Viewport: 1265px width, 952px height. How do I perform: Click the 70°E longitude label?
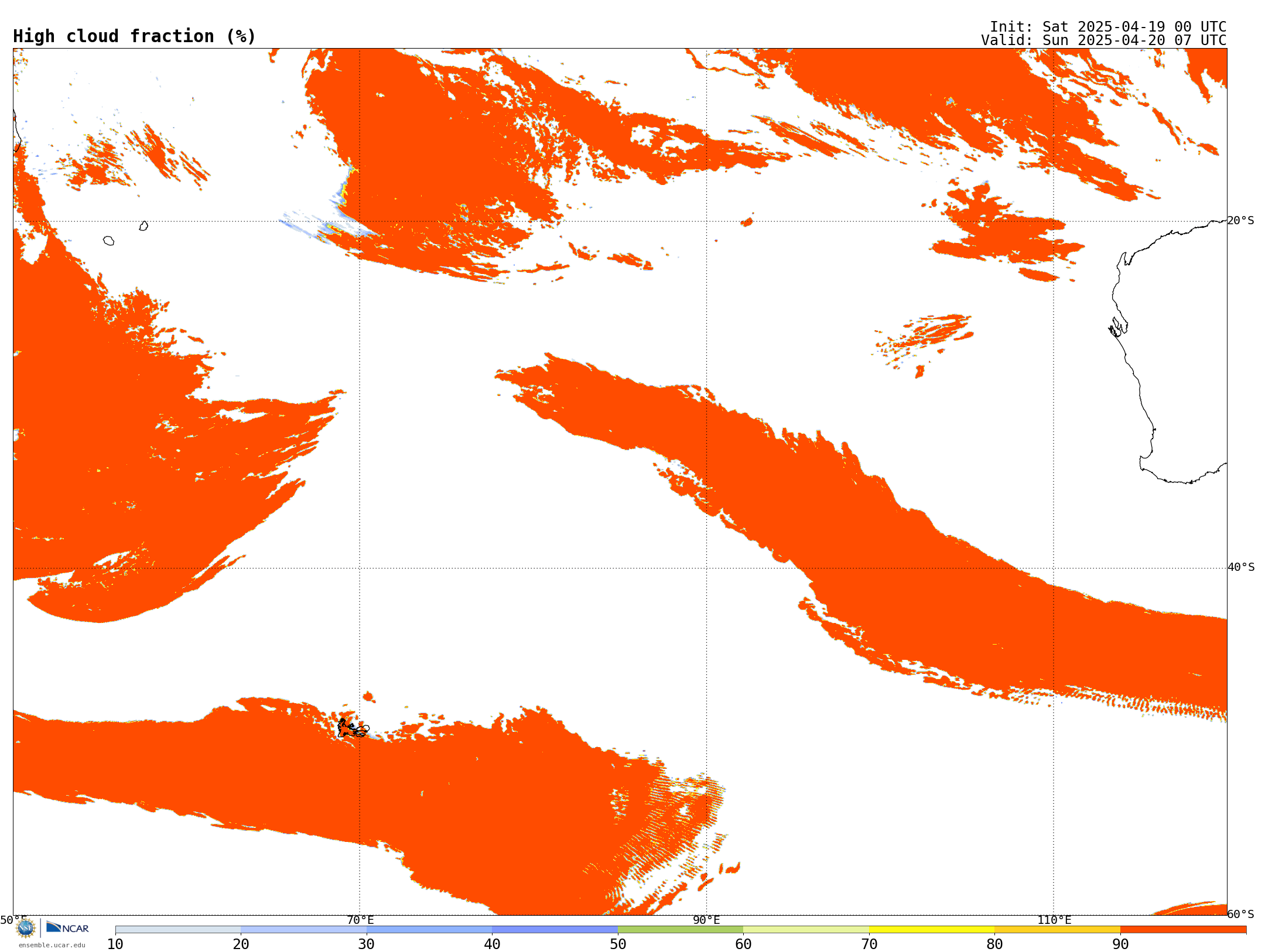coord(360,920)
